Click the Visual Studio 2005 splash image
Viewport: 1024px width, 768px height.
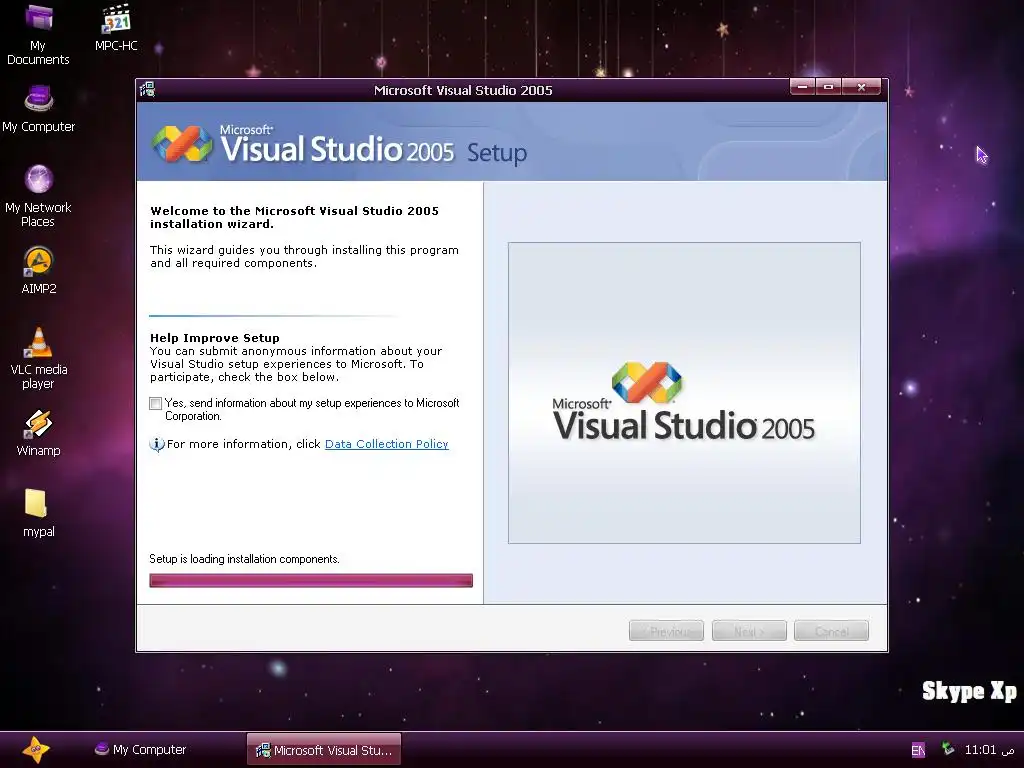684,392
